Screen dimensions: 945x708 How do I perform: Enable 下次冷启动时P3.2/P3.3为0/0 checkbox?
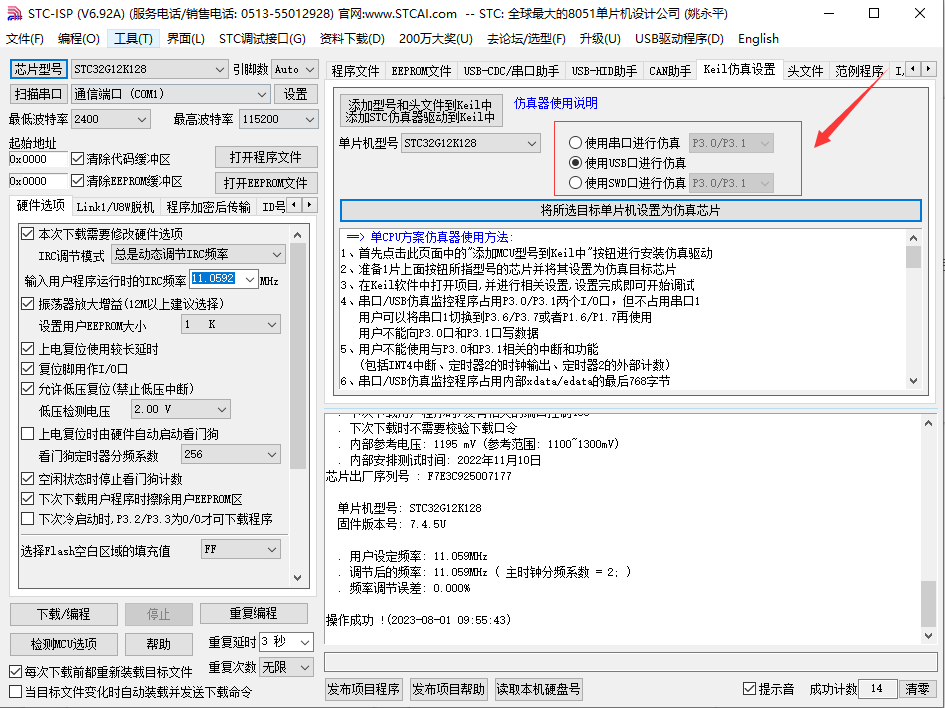pos(27,519)
